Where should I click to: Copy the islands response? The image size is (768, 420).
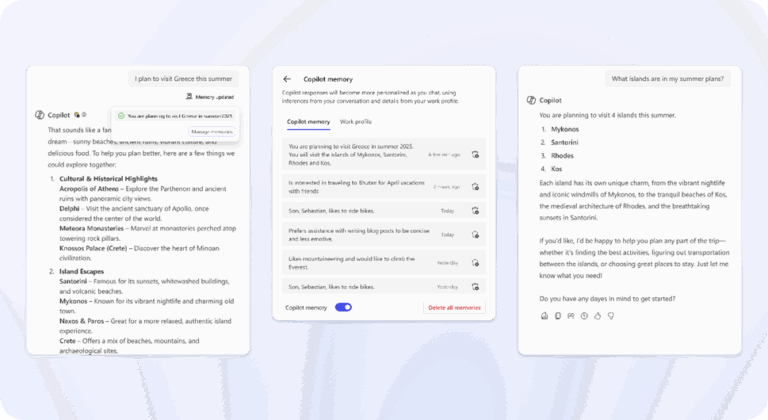click(557, 316)
